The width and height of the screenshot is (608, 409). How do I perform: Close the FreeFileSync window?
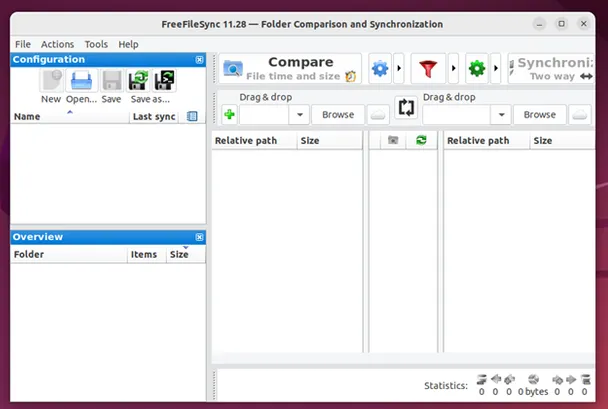(x=584, y=24)
